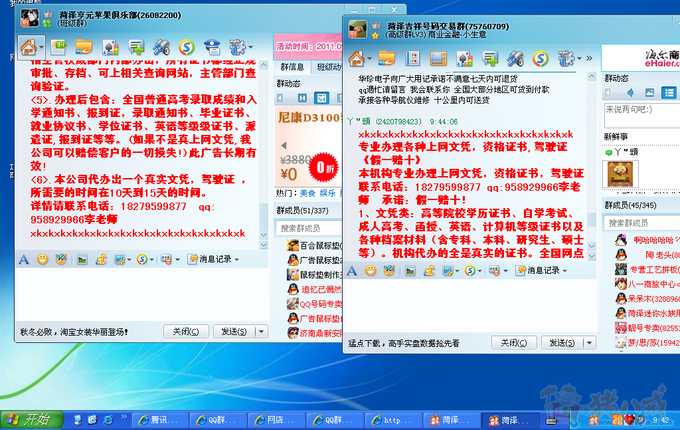Click the list-board icon in 号码交易群 toolbar
680x430 pixels.
click(x=412, y=58)
